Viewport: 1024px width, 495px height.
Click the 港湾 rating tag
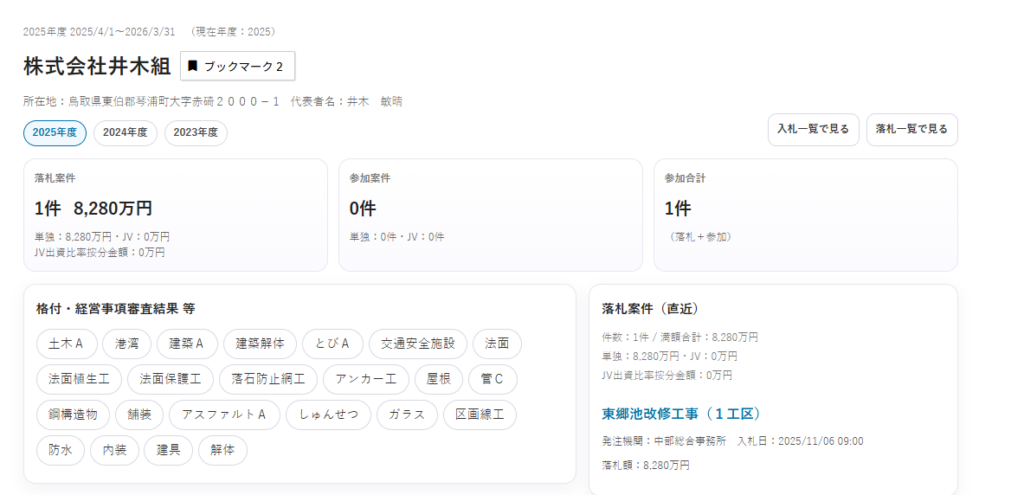126,344
